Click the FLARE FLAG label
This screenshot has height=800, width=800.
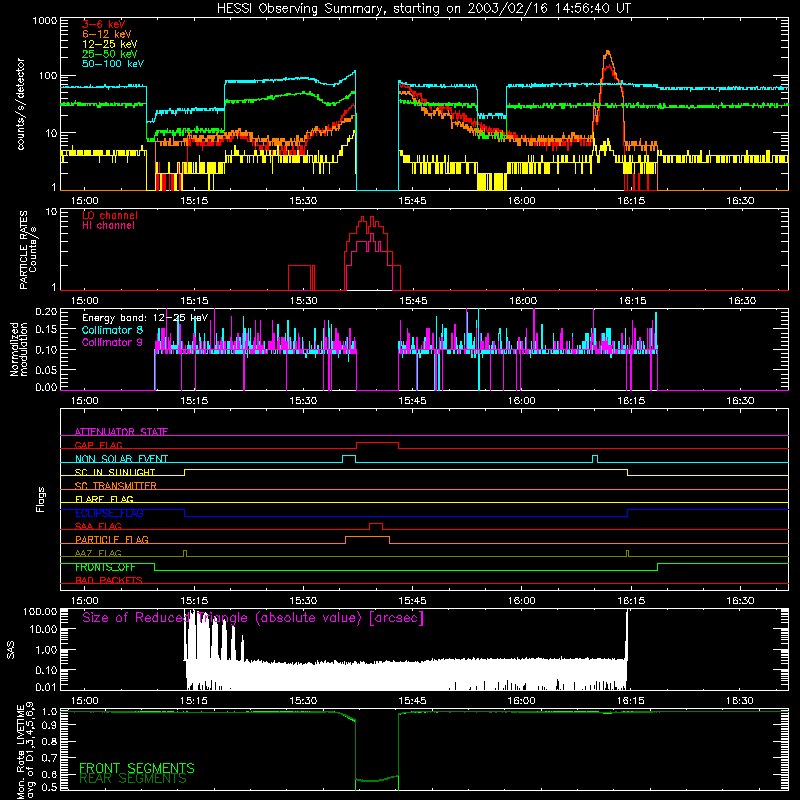coord(104,499)
